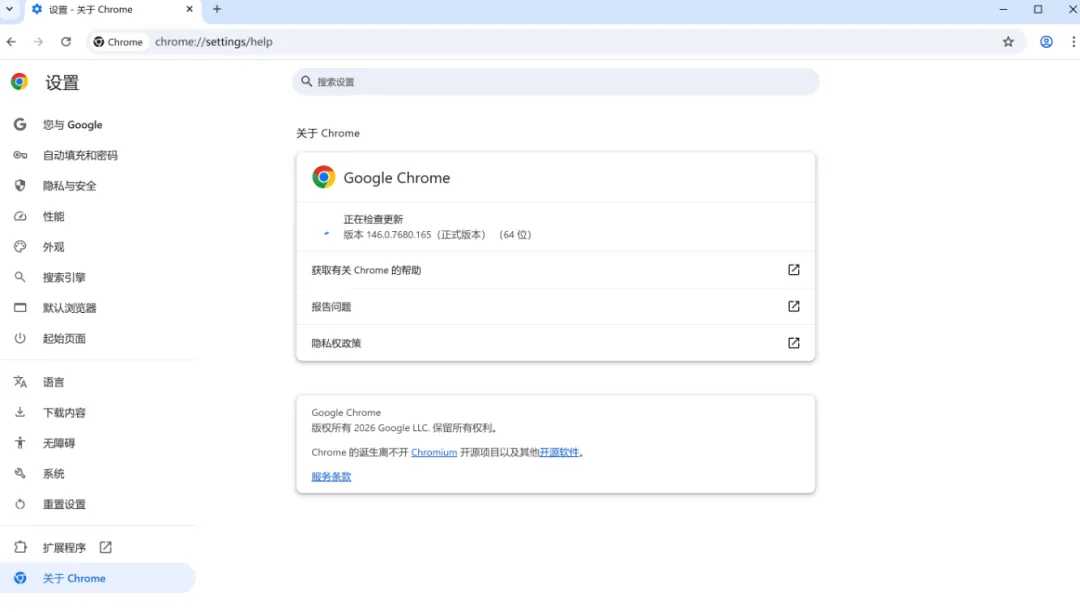
Task: Click the magnifier icon in 搜索设置
Action: click(307, 81)
